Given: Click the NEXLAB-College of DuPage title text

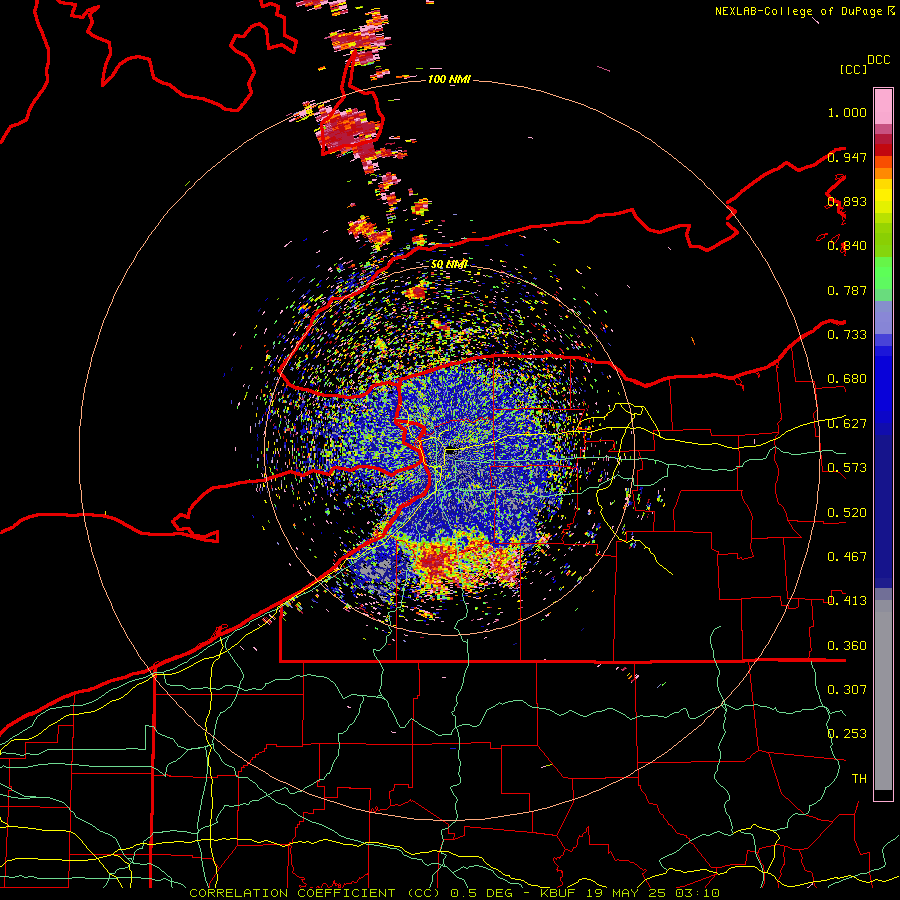Looking at the screenshot, I should pyautogui.click(x=799, y=11).
